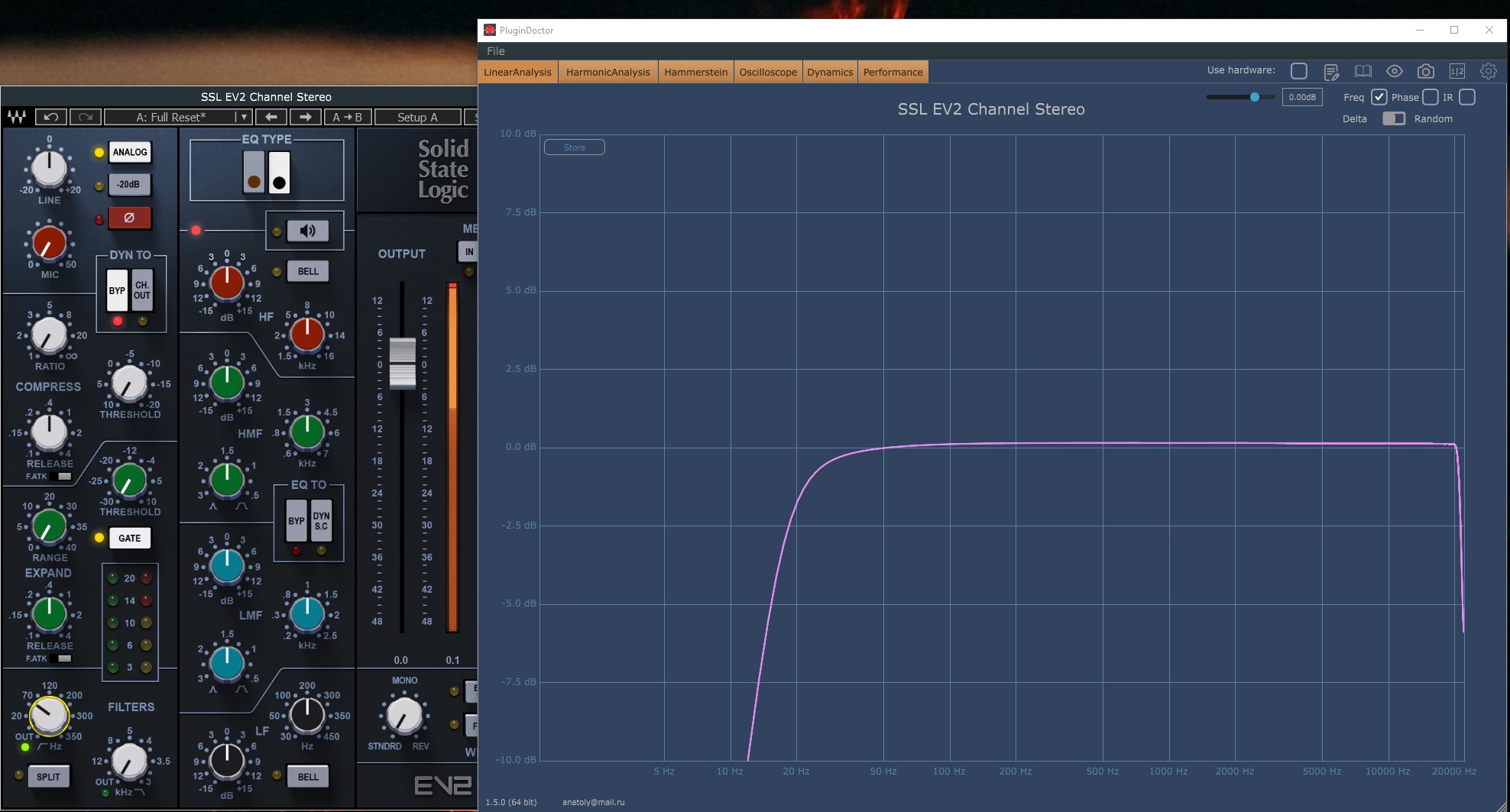Toggle the -20dB pad button

129,185
